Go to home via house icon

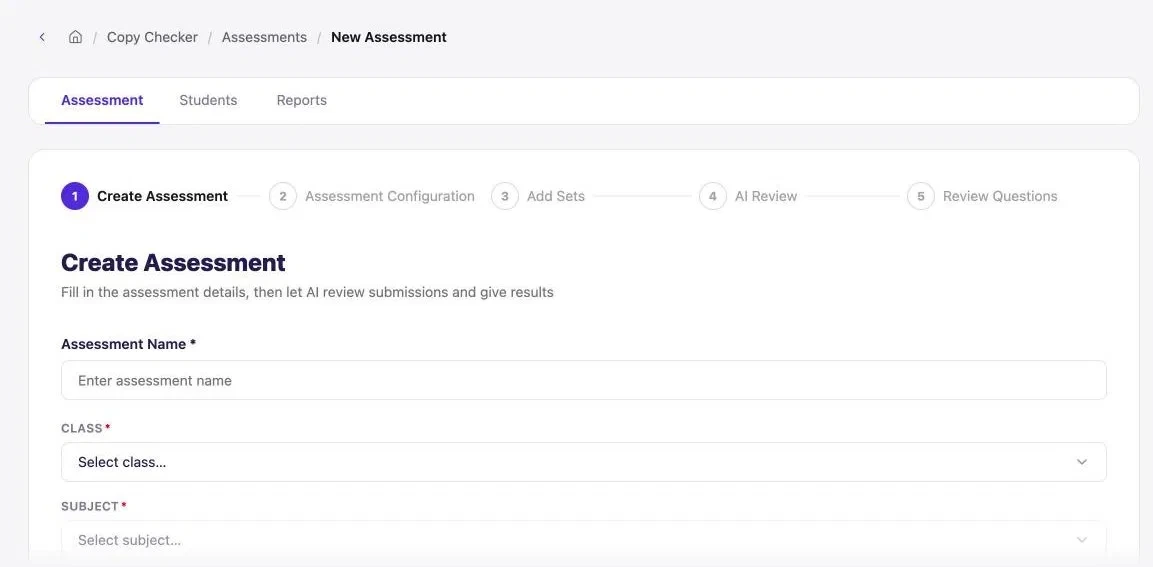click(x=75, y=37)
